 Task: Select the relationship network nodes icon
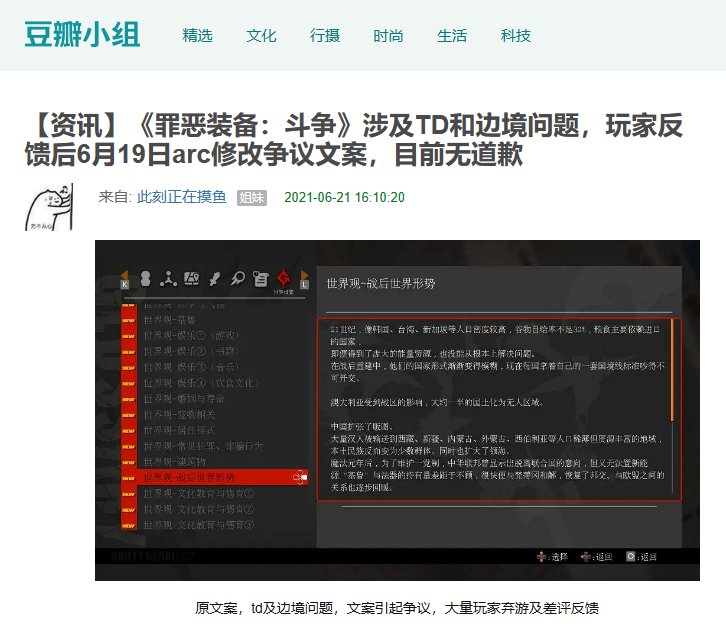pos(169,278)
